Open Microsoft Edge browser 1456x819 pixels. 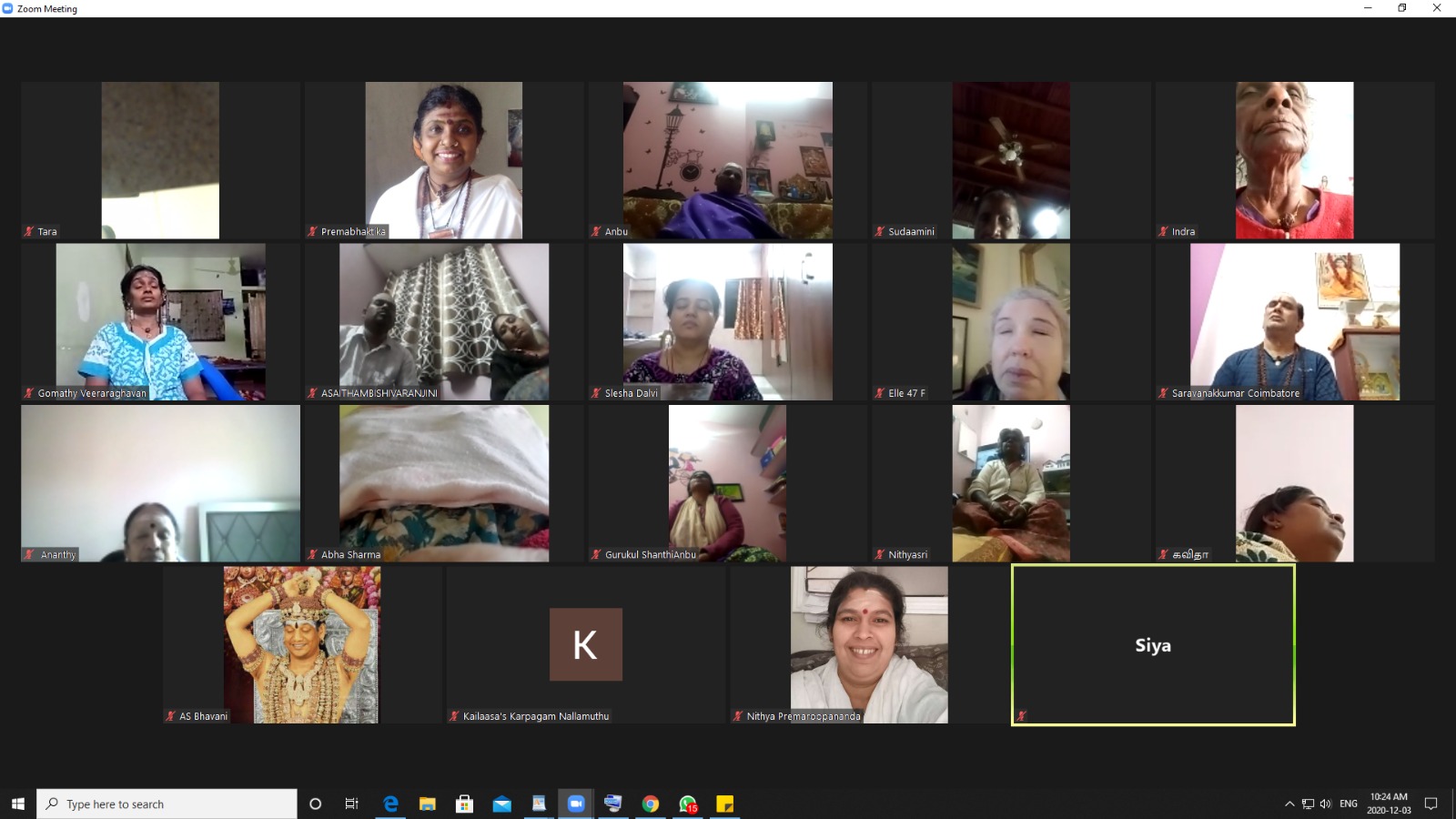390,804
